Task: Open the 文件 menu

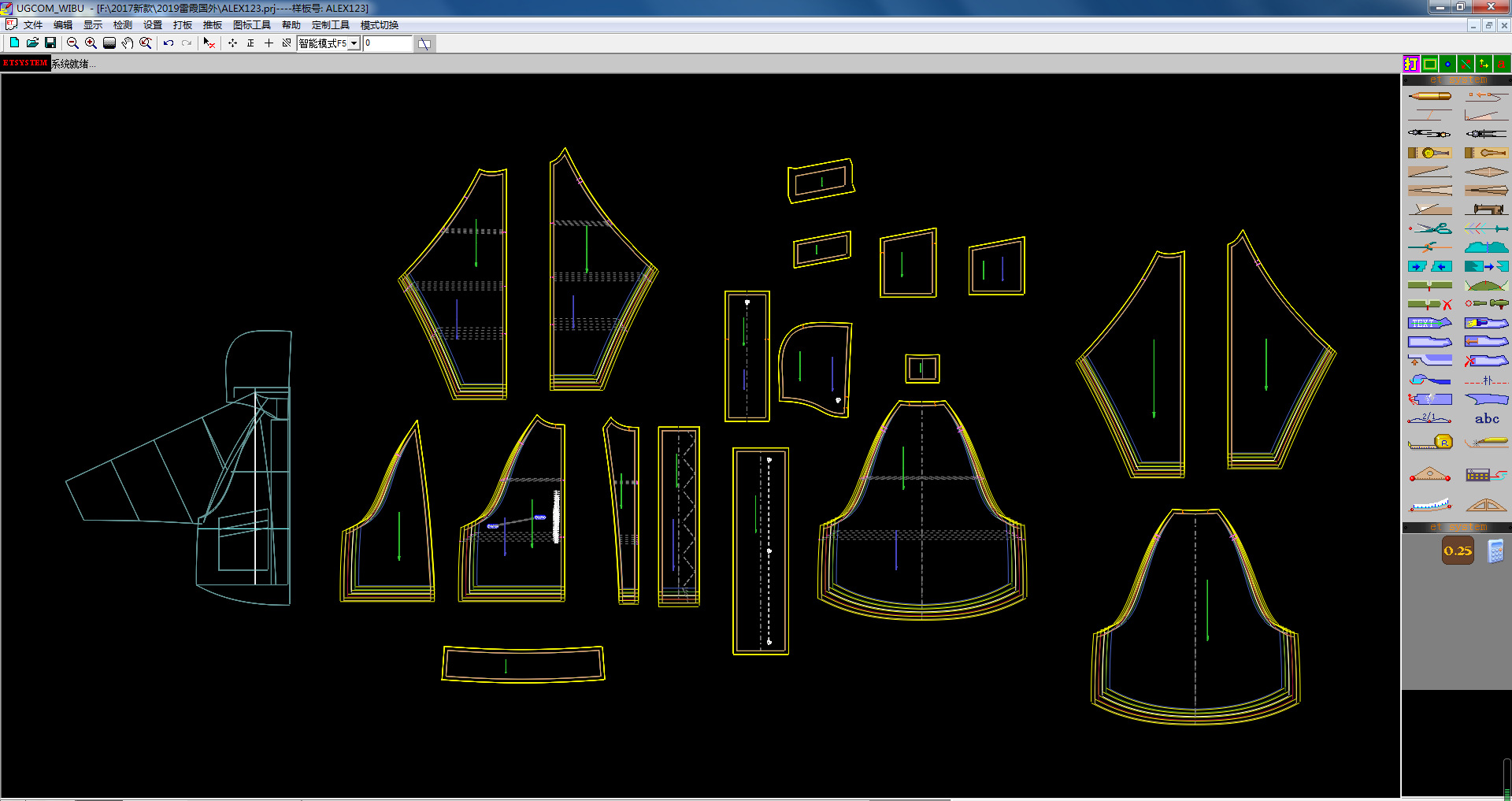Action: point(32,25)
